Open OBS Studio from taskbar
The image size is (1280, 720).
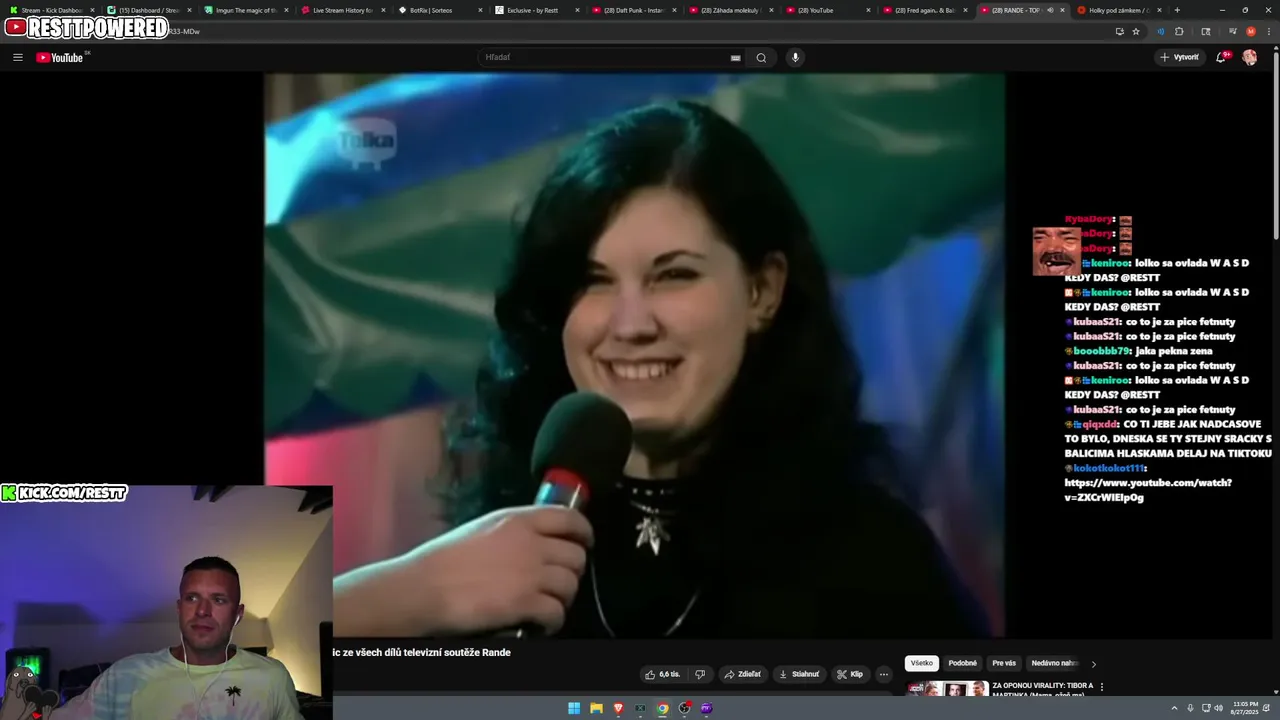tap(684, 708)
